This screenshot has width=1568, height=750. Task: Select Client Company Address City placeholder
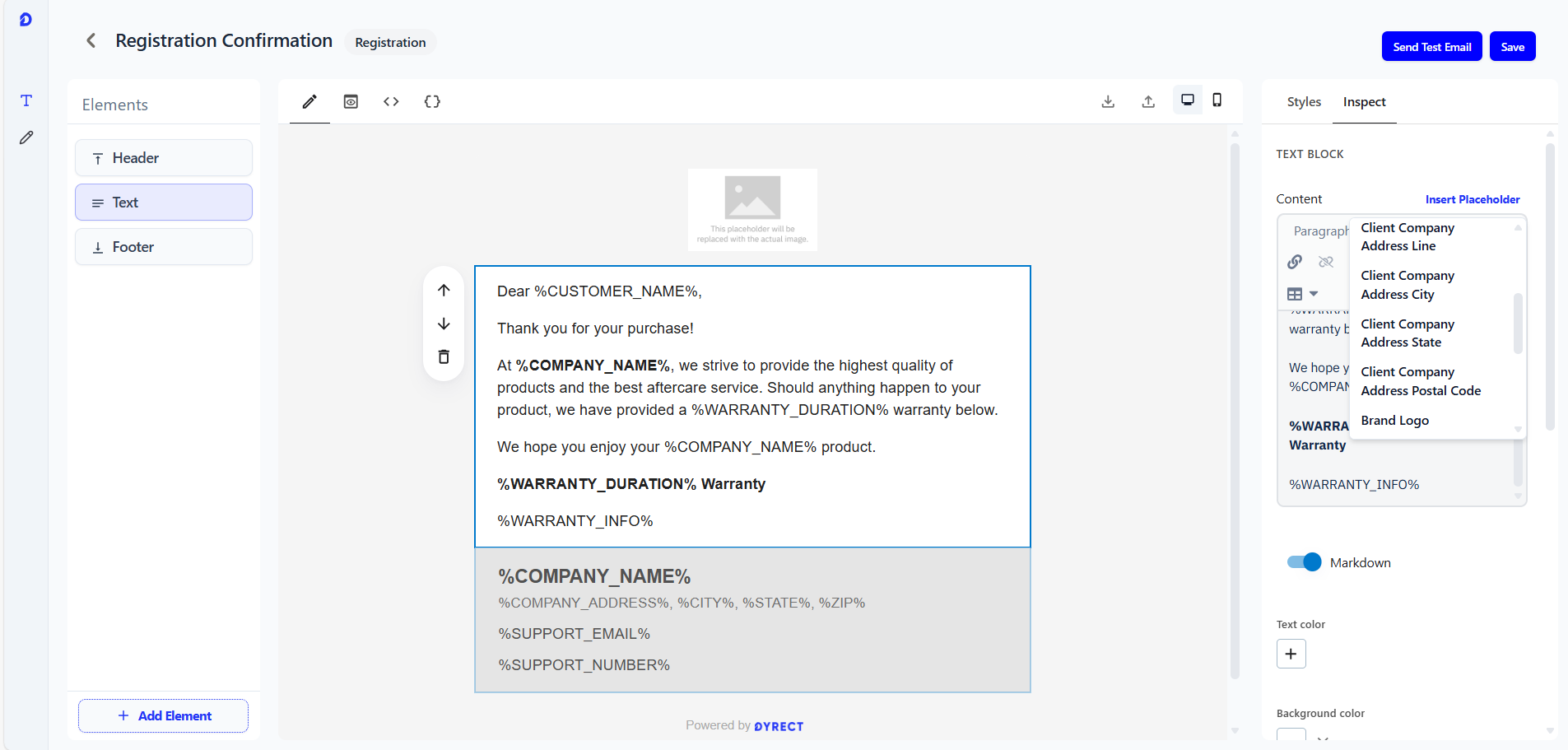[1407, 285]
